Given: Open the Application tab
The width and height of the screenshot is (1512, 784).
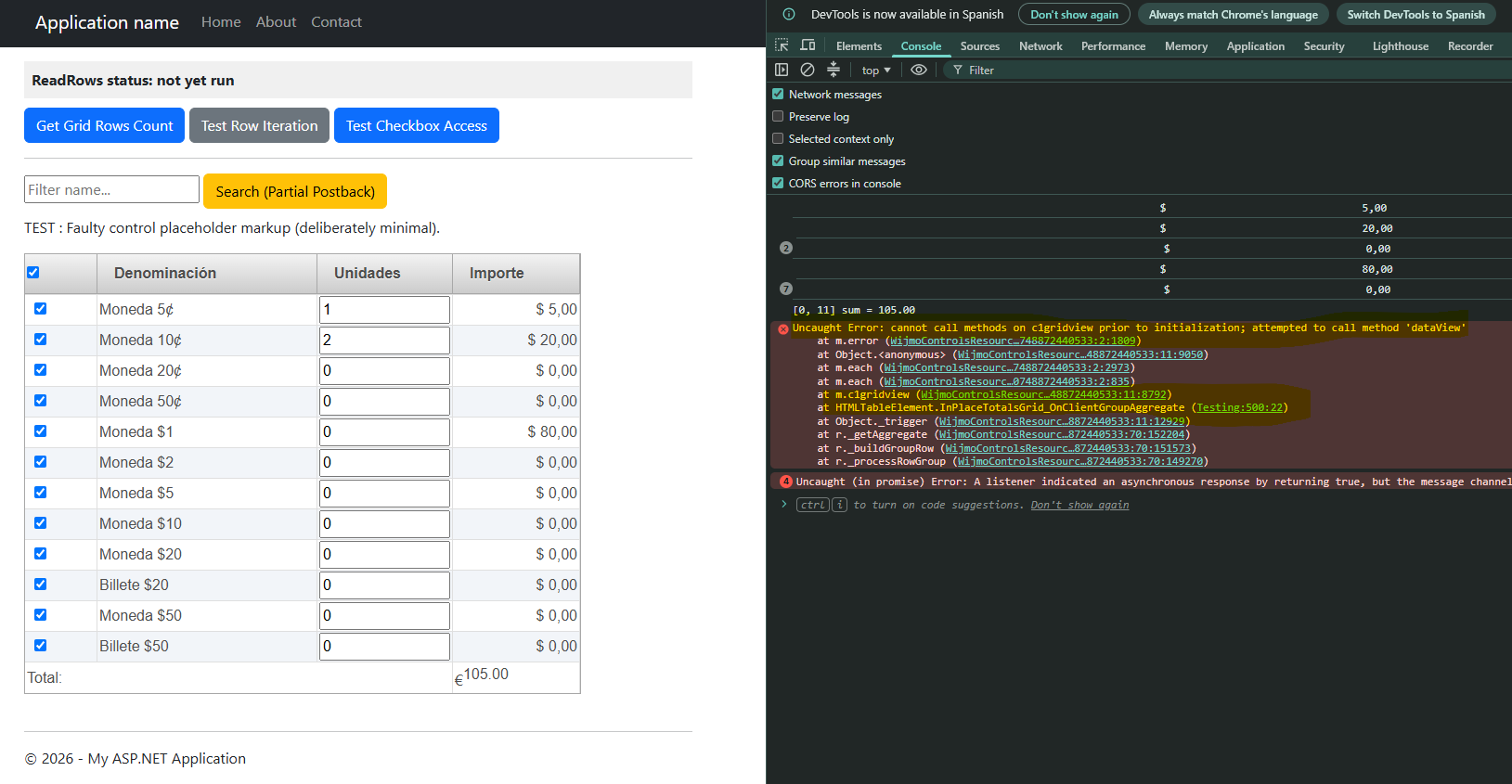Looking at the screenshot, I should [x=1256, y=45].
